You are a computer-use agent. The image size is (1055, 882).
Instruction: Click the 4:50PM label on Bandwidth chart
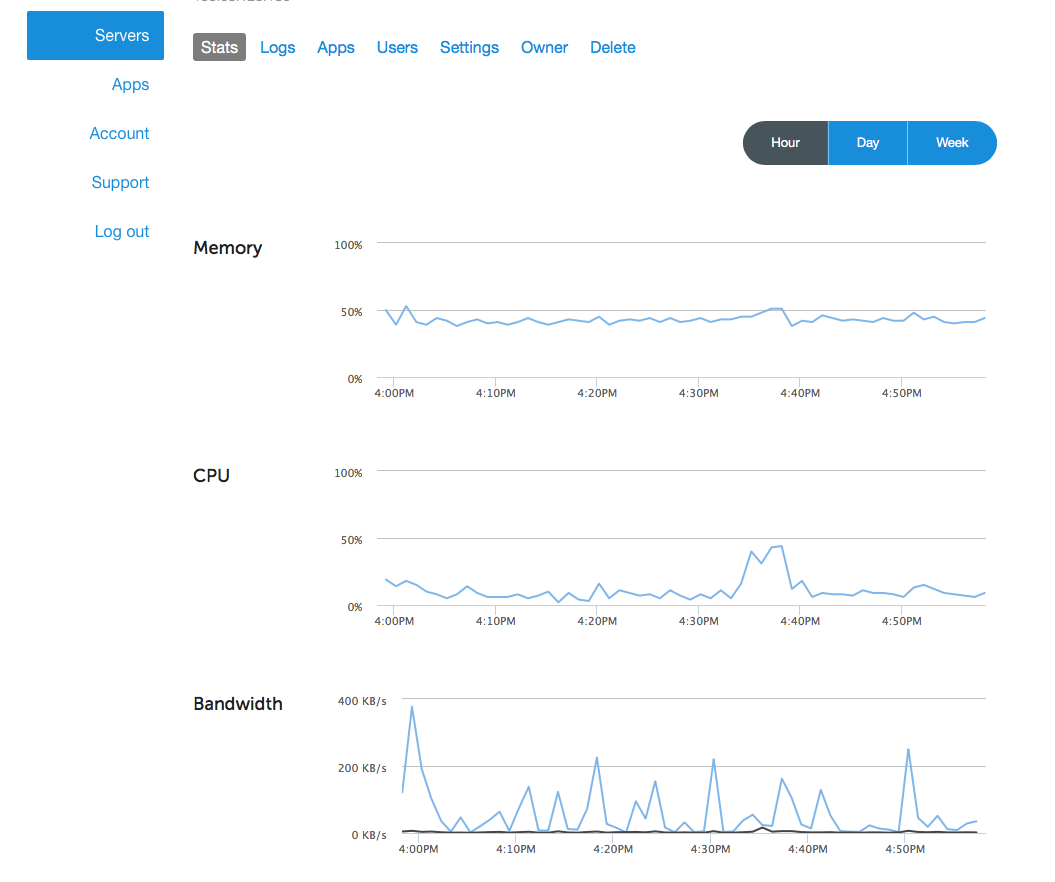[x=905, y=849]
